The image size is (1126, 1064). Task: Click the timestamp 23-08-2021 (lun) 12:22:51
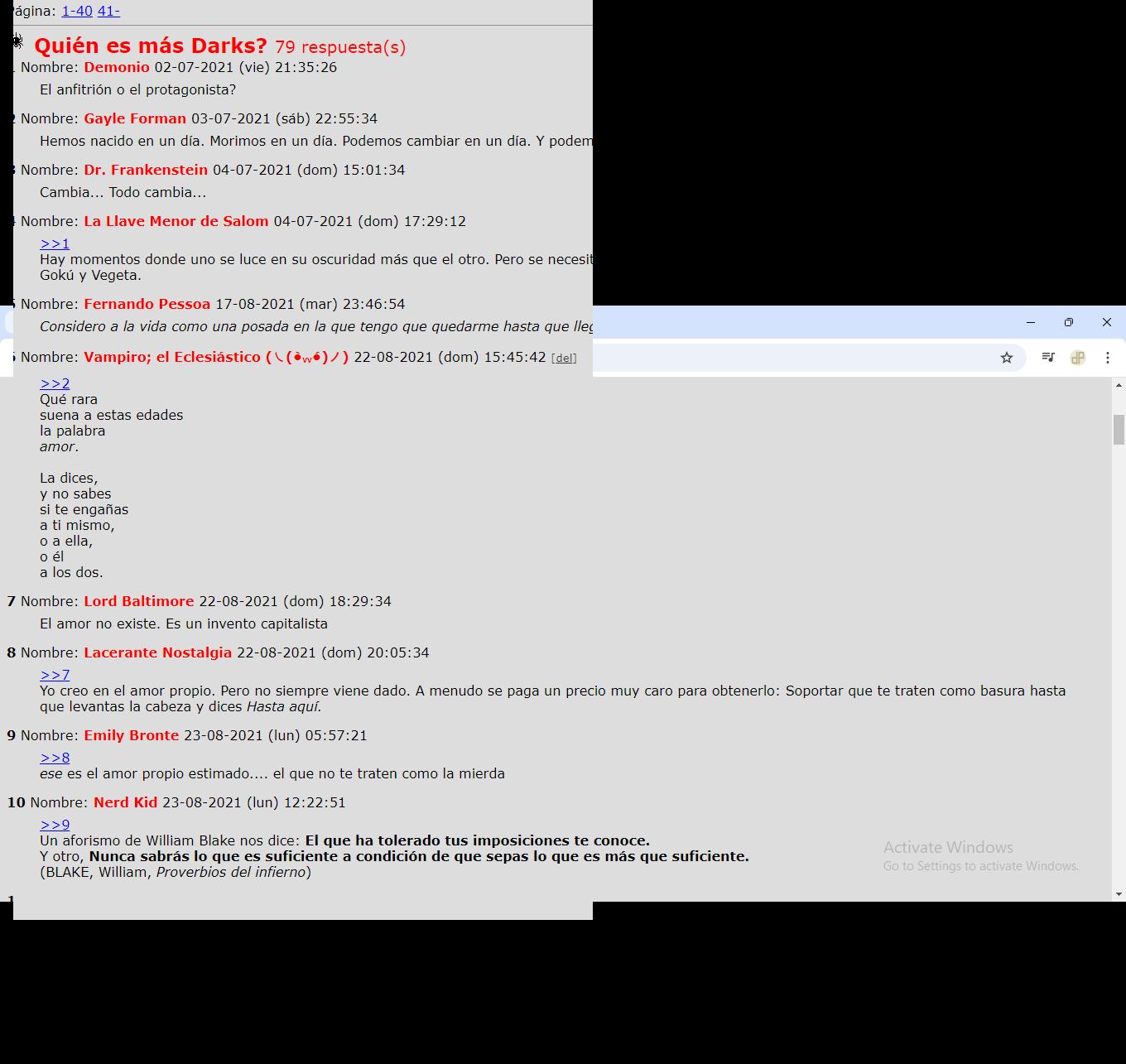tap(254, 802)
